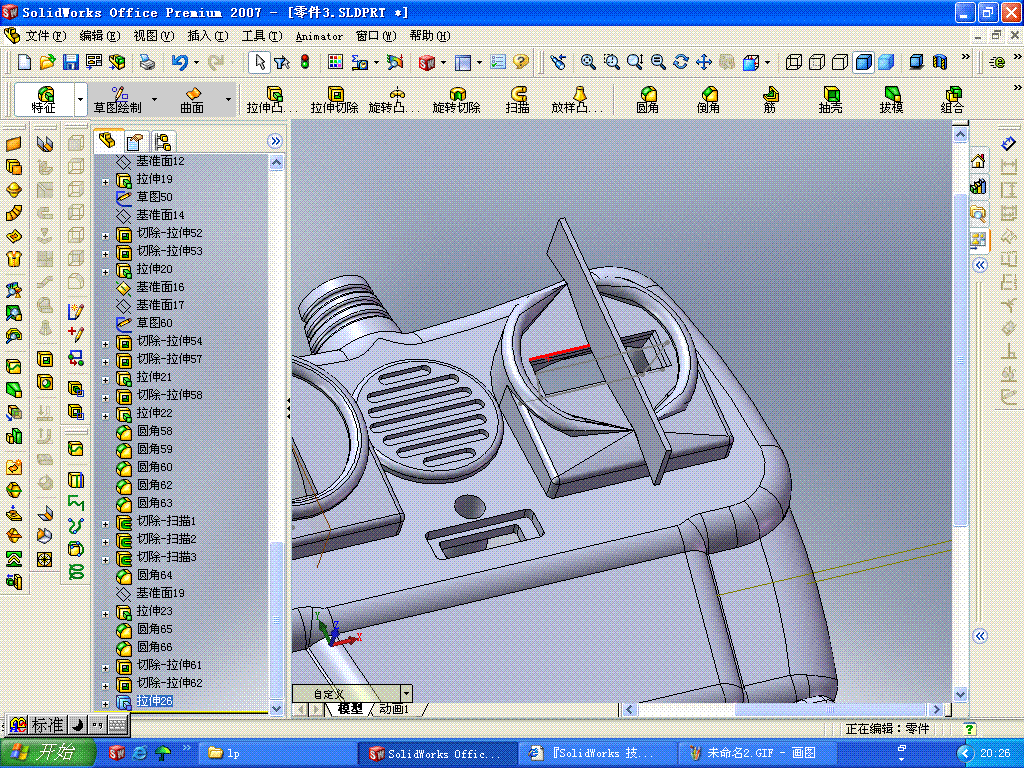Switch to the 动画1 bottom tab
The width and height of the screenshot is (1024, 768).
tap(394, 709)
